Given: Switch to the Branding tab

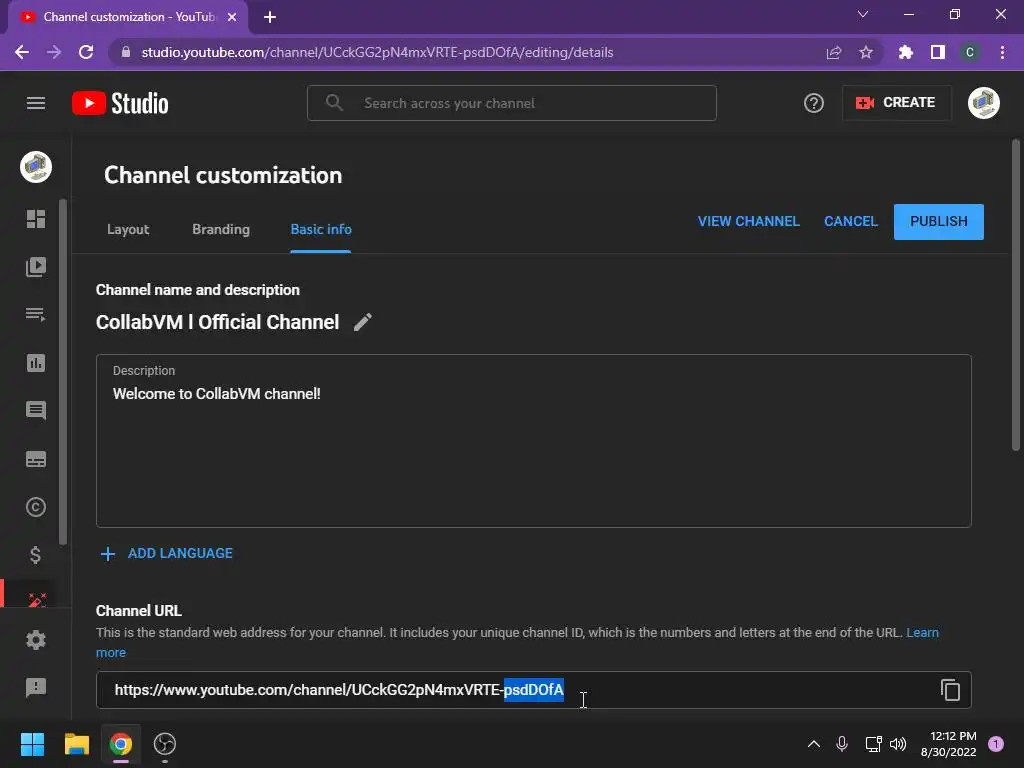Looking at the screenshot, I should tap(221, 229).
